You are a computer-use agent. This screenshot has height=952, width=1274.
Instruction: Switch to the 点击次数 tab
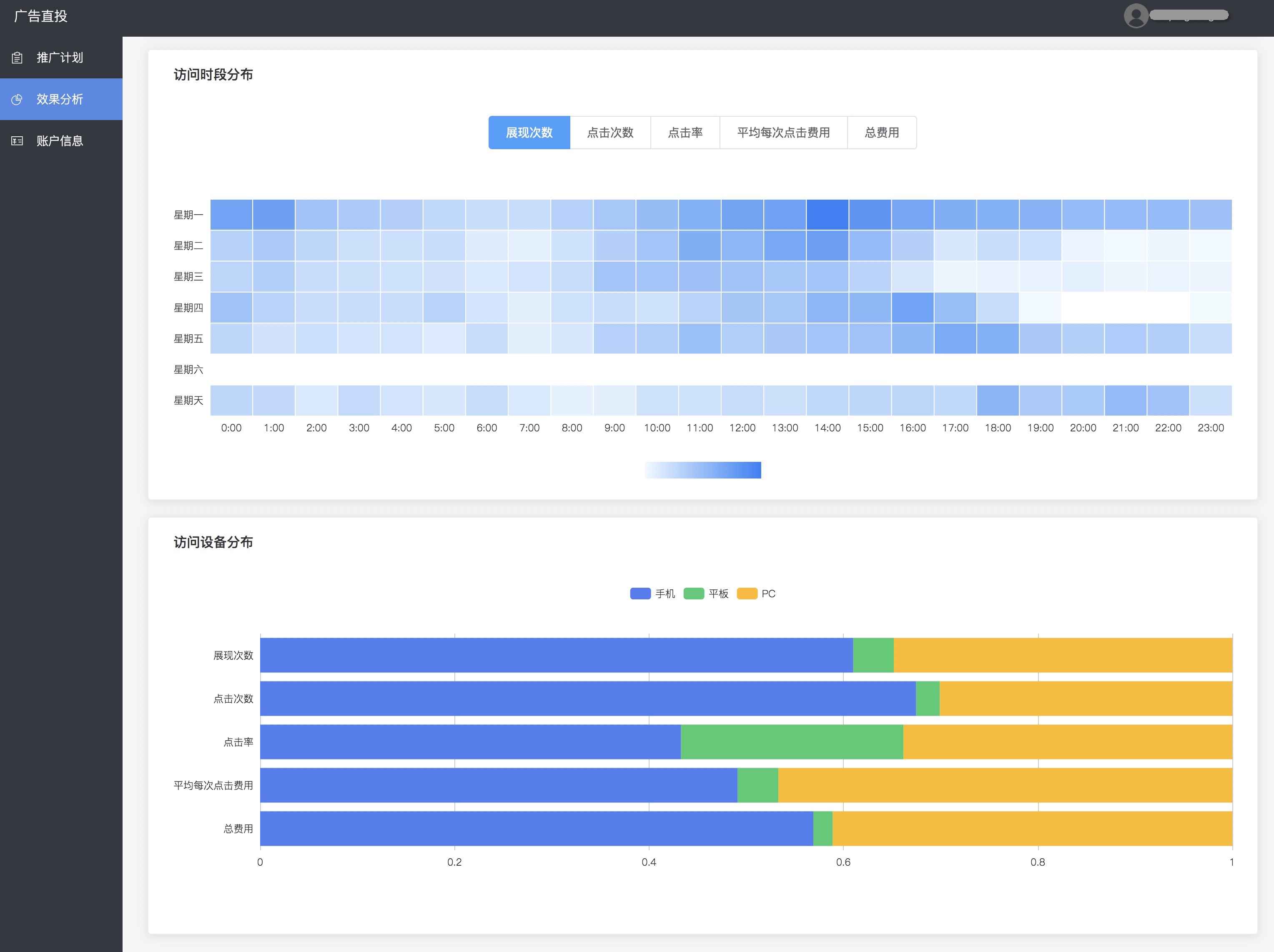coord(610,133)
